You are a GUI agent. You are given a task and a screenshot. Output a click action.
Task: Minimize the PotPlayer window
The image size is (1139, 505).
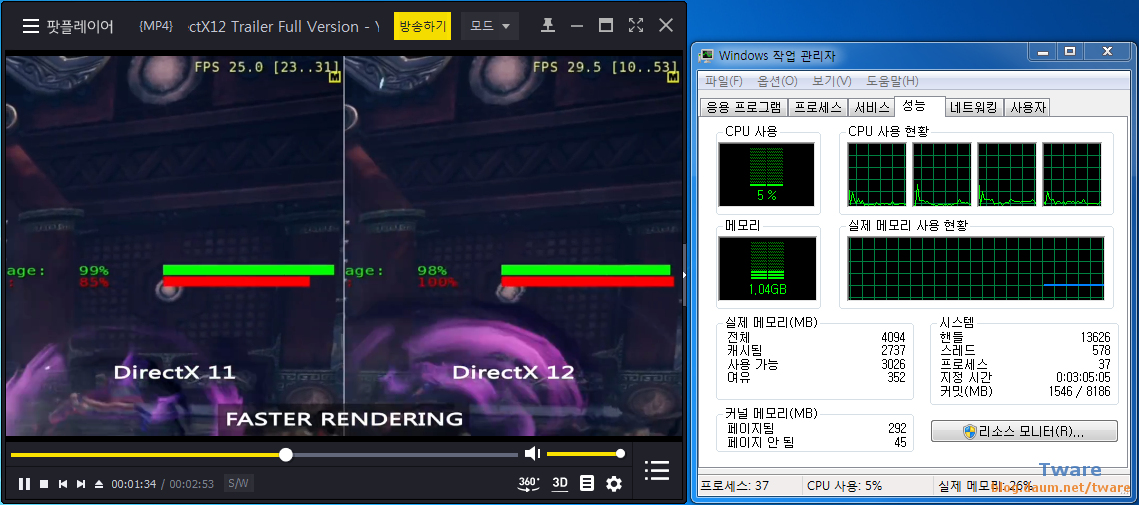(577, 26)
